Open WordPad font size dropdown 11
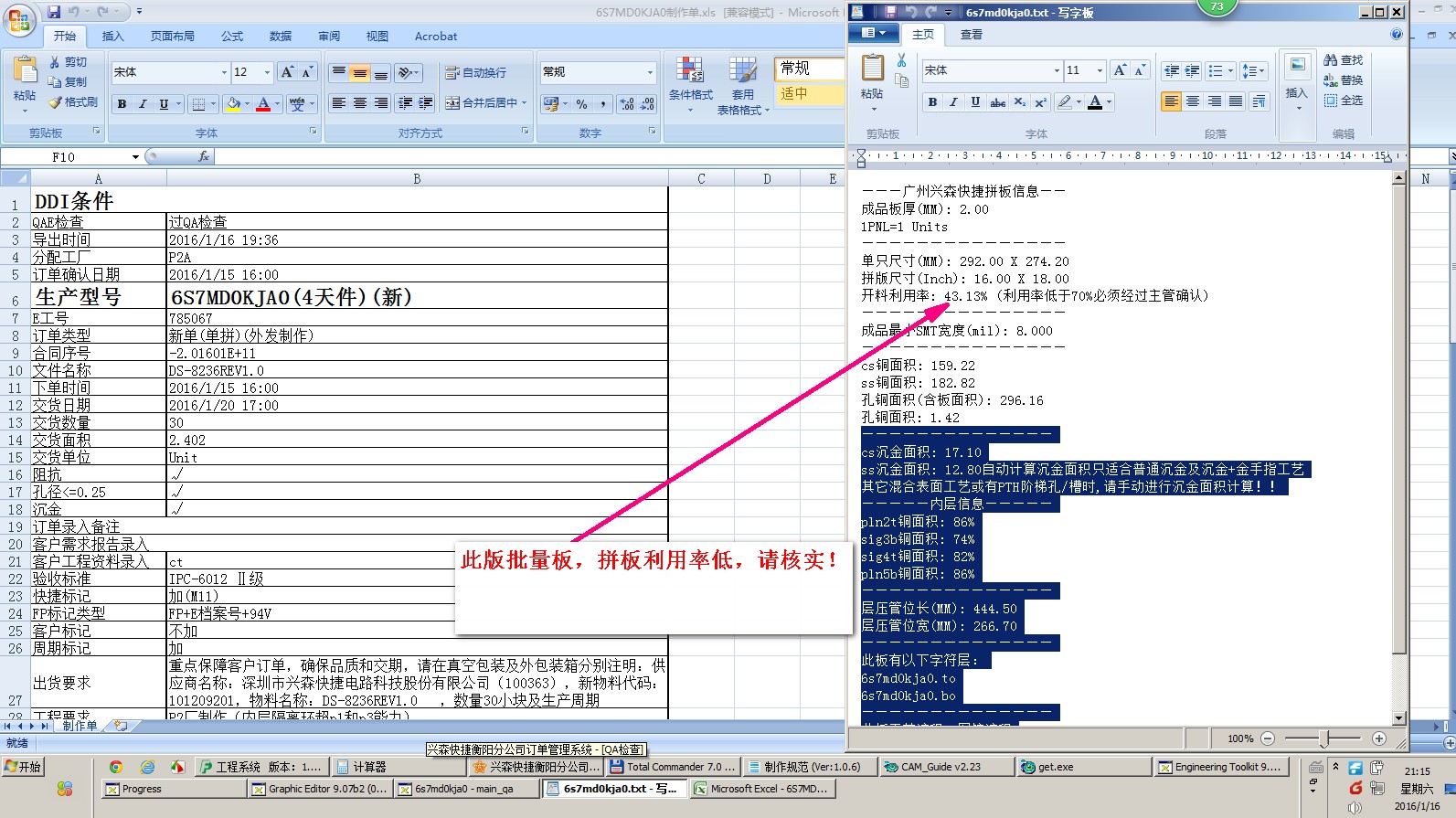This screenshot has height=818, width=1456. (1100, 70)
